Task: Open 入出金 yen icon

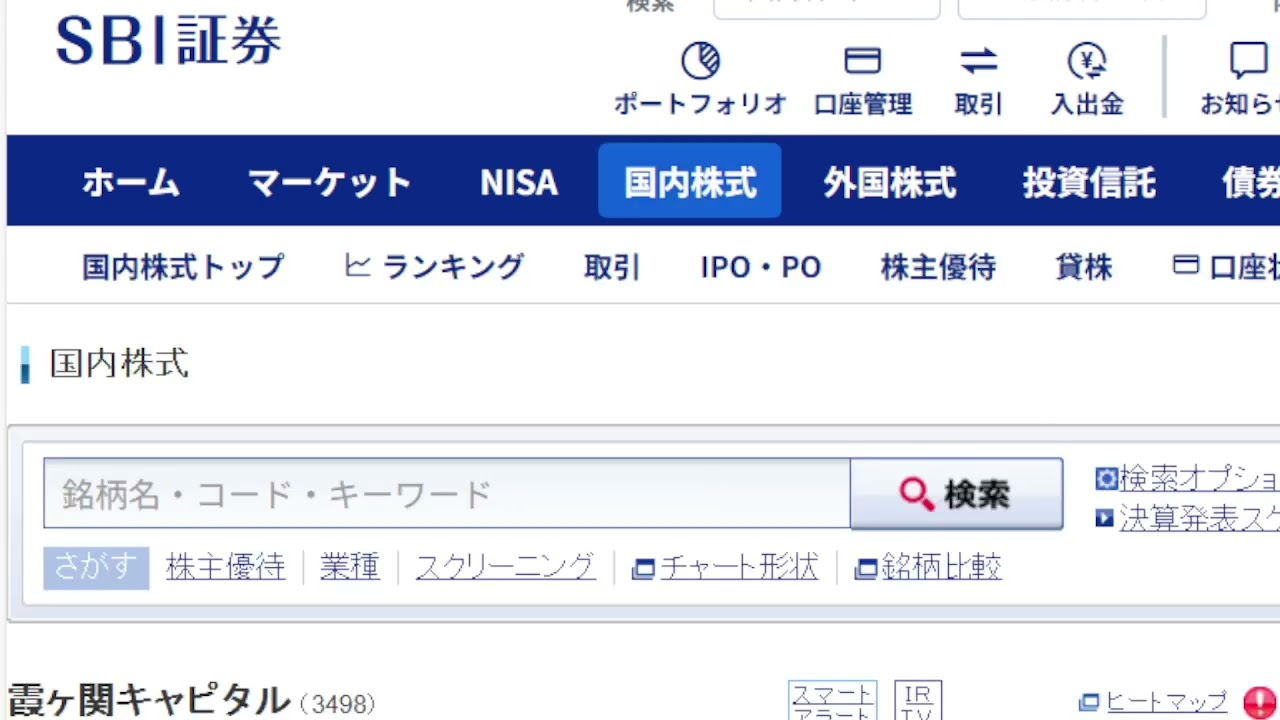Action: [x=1087, y=62]
